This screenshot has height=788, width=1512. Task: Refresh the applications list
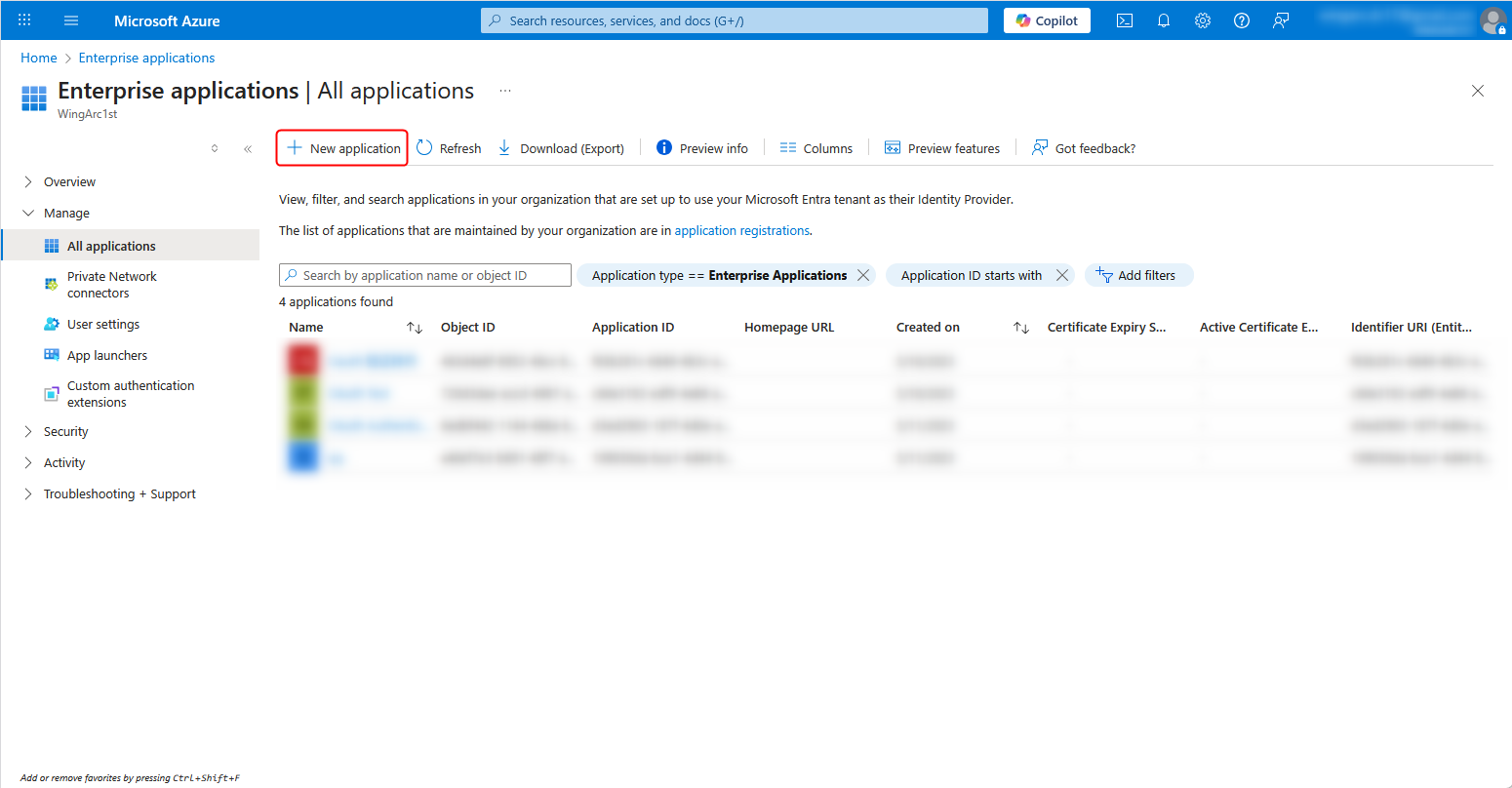click(449, 148)
